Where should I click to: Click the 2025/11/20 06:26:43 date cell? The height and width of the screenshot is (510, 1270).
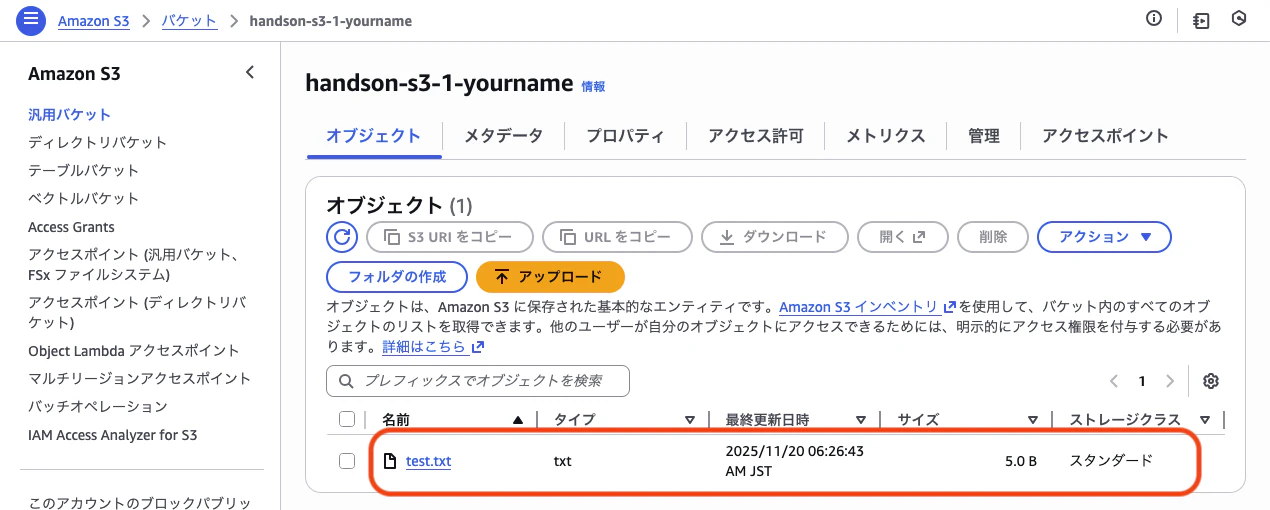(x=794, y=461)
